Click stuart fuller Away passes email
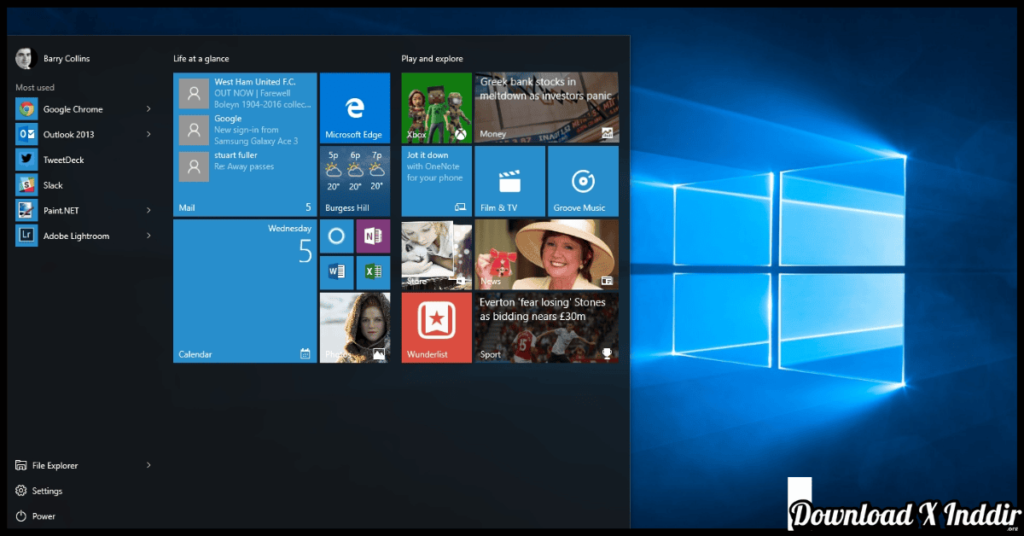The width and height of the screenshot is (1024, 536). click(245, 166)
